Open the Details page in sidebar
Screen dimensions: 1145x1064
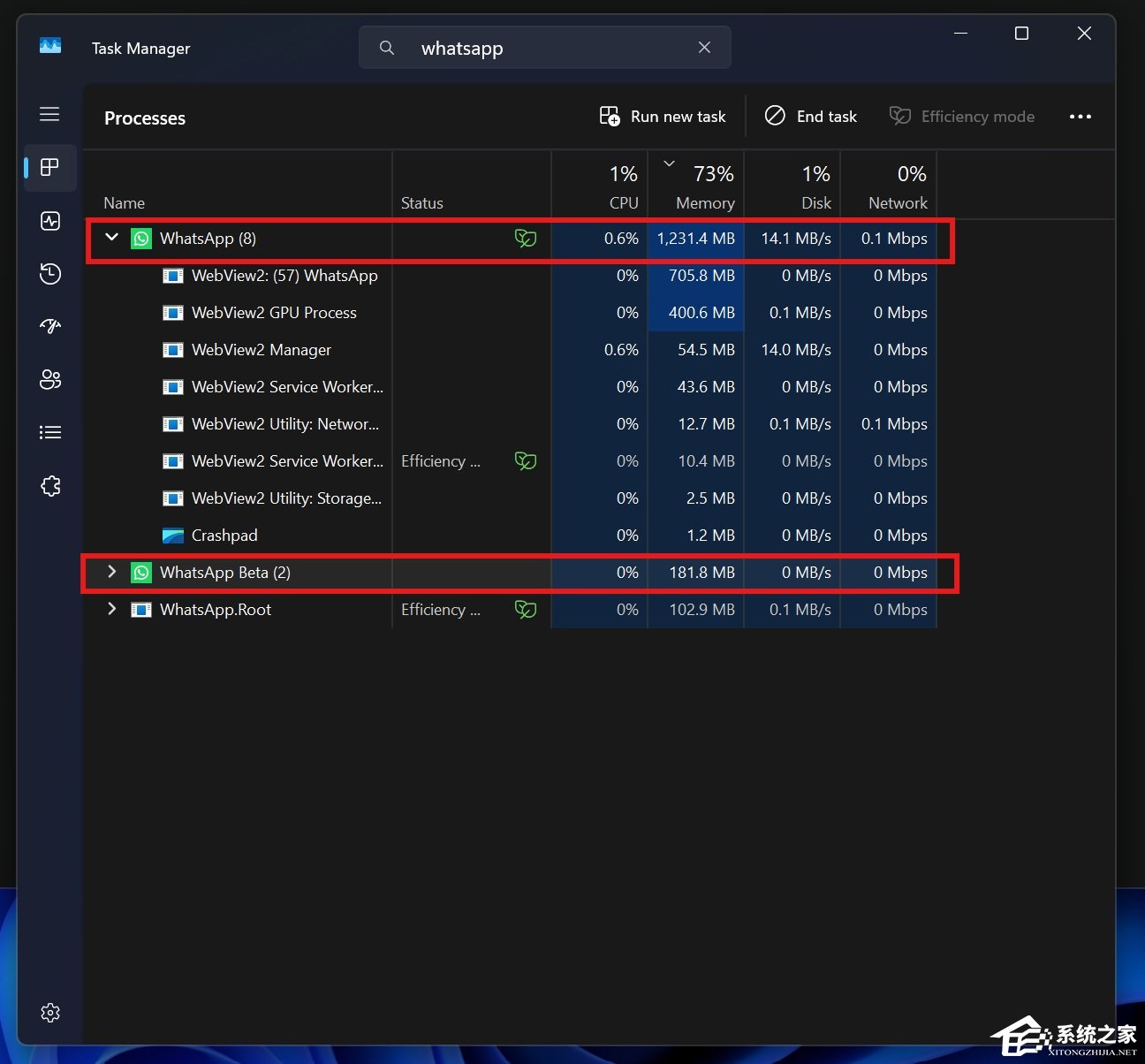(x=50, y=432)
